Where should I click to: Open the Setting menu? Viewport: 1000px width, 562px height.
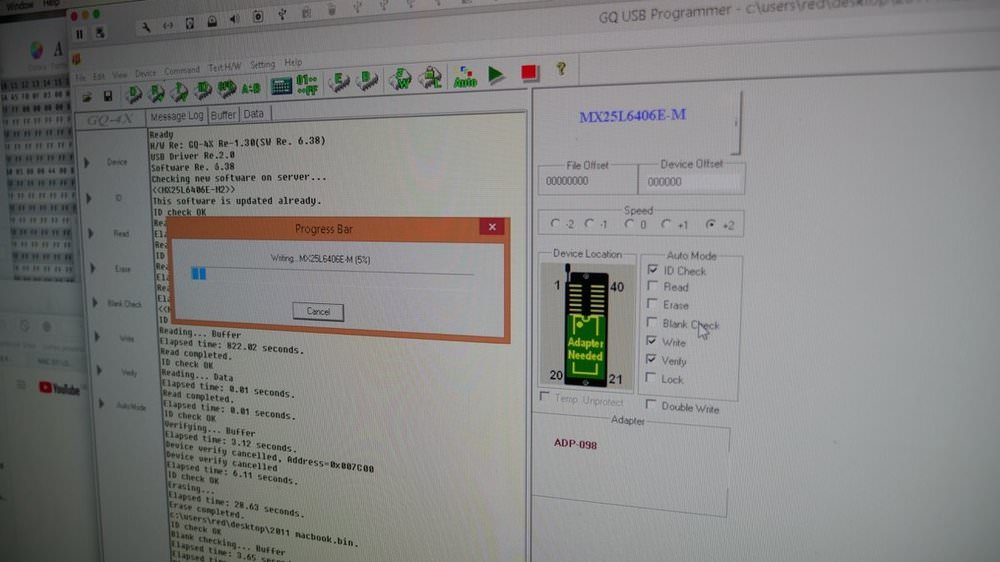(x=262, y=64)
